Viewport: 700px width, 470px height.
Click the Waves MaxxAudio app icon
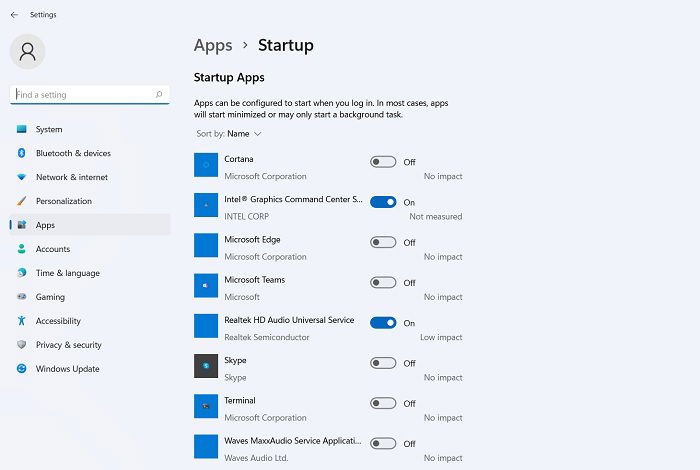206,446
